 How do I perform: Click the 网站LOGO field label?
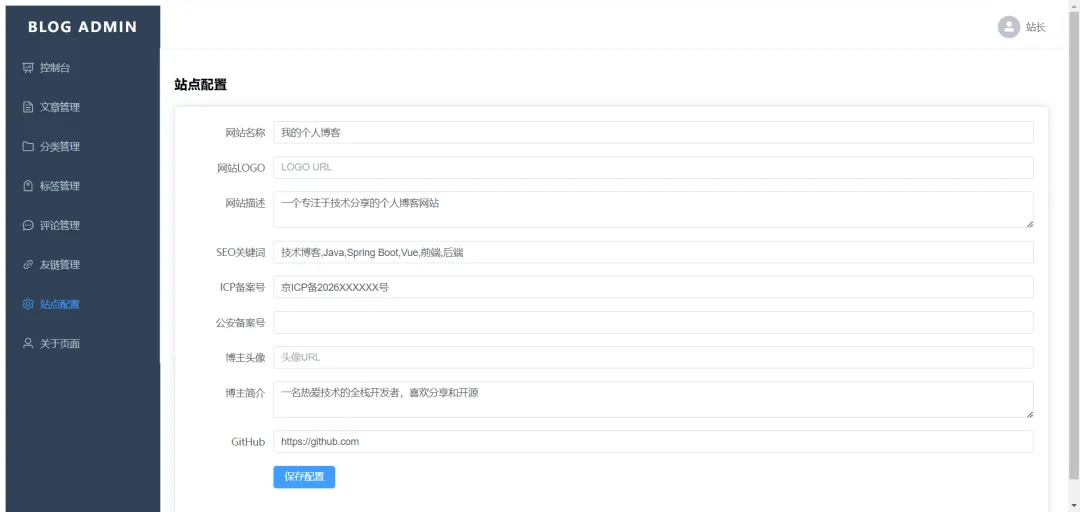(241, 167)
